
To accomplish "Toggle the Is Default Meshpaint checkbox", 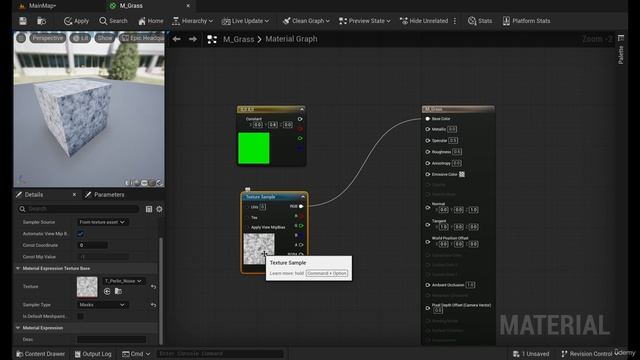I will point(80,316).
